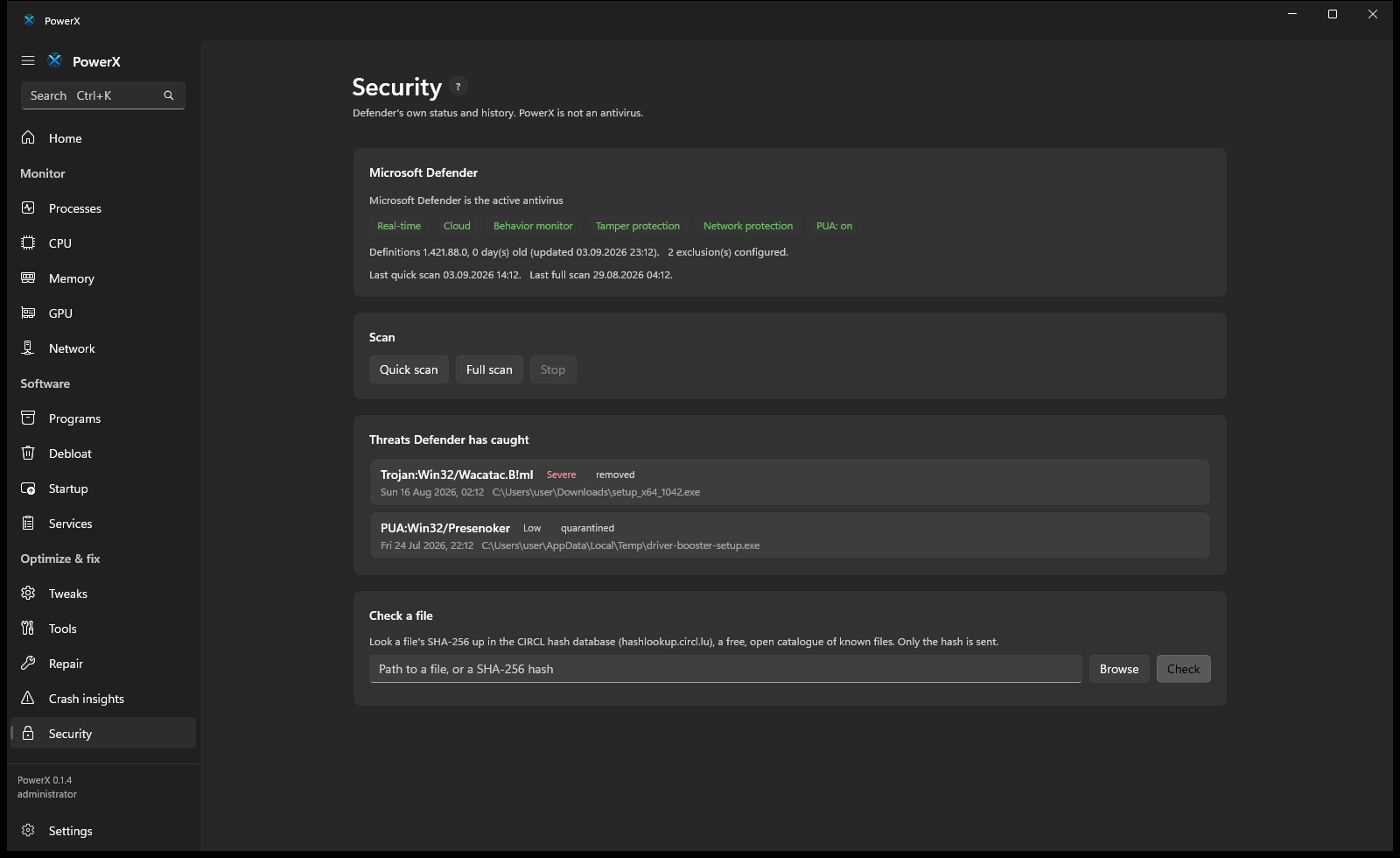Image resolution: width=1400 pixels, height=858 pixels.
Task: Select the GPU card icon
Action: pos(28,313)
